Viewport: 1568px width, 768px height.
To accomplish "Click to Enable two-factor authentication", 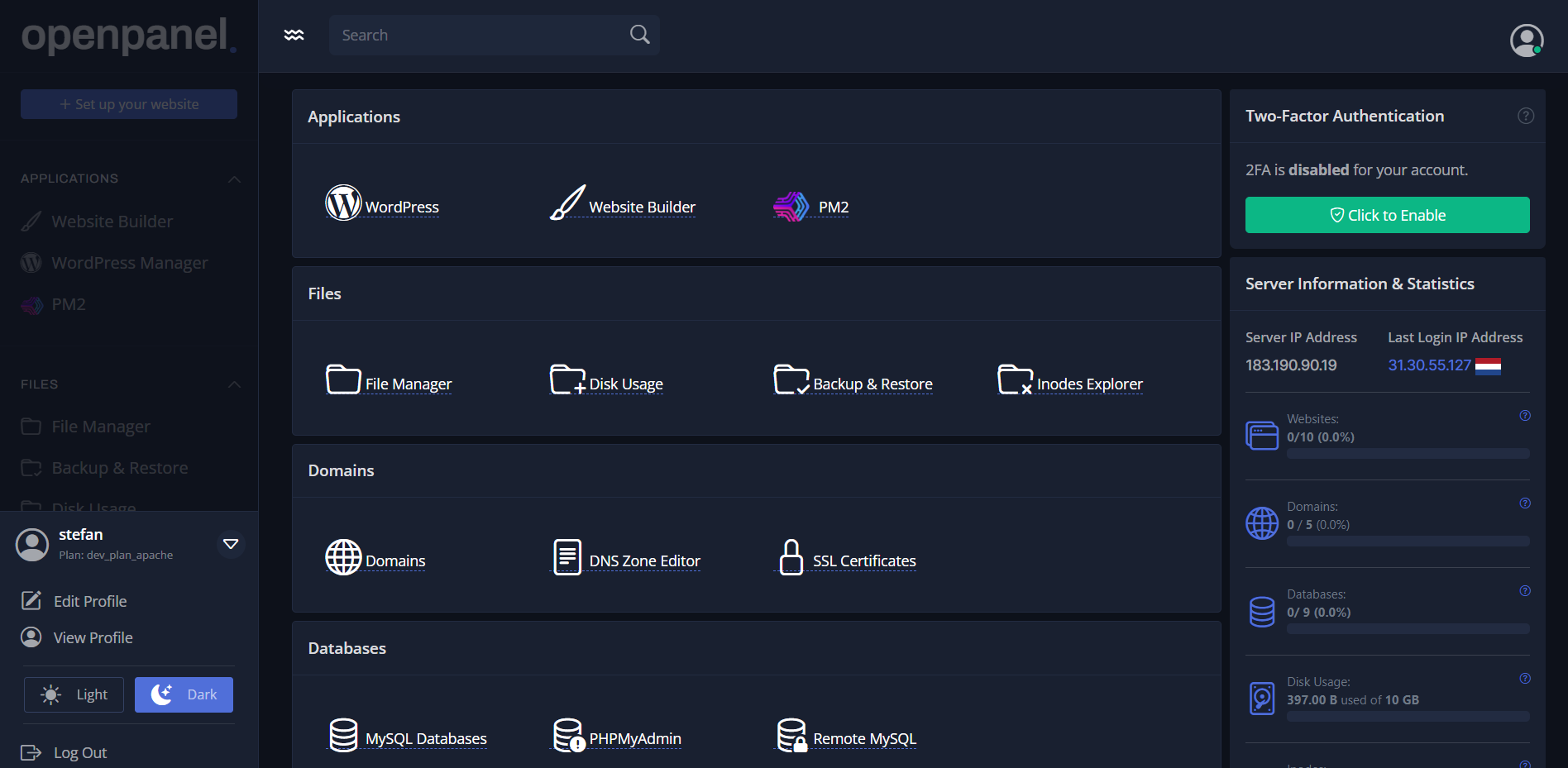I will point(1387,215).
